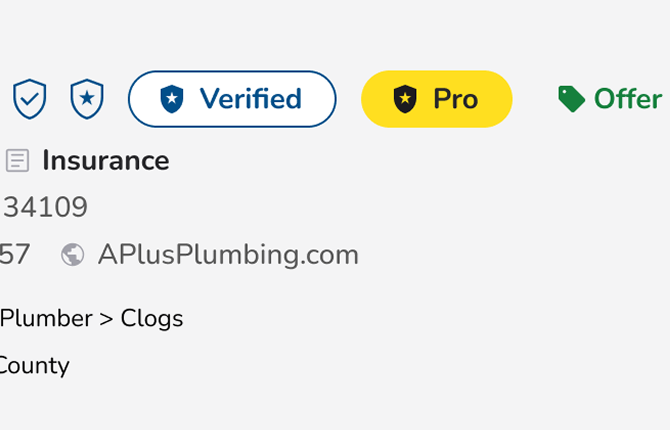Image resolution: width=670 pixels, height=430 pixels.
Task: Select the Plumber breadcrumb category
Action: 45,318
